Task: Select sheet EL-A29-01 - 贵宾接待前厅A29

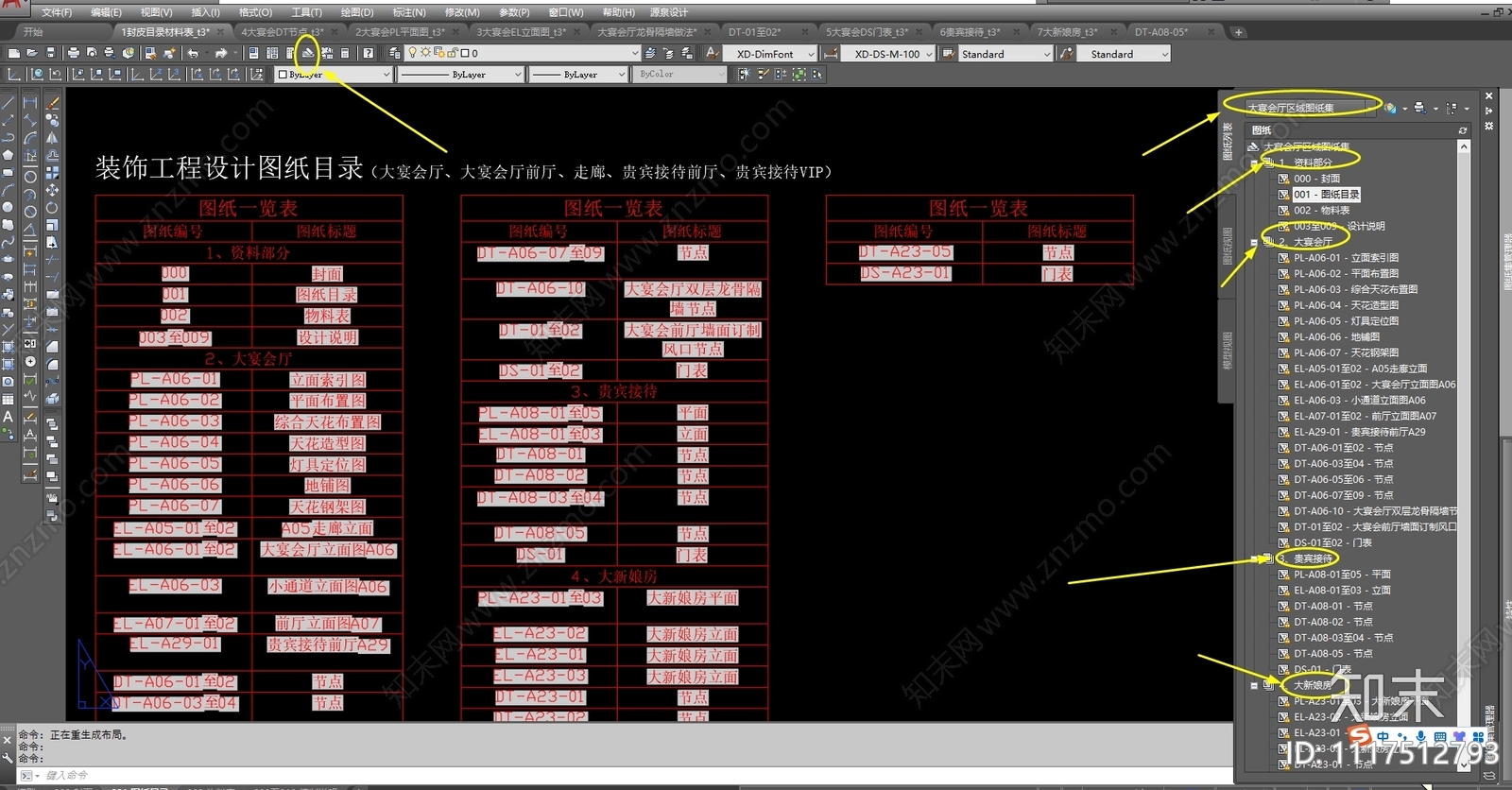Action: [1360, 432]
